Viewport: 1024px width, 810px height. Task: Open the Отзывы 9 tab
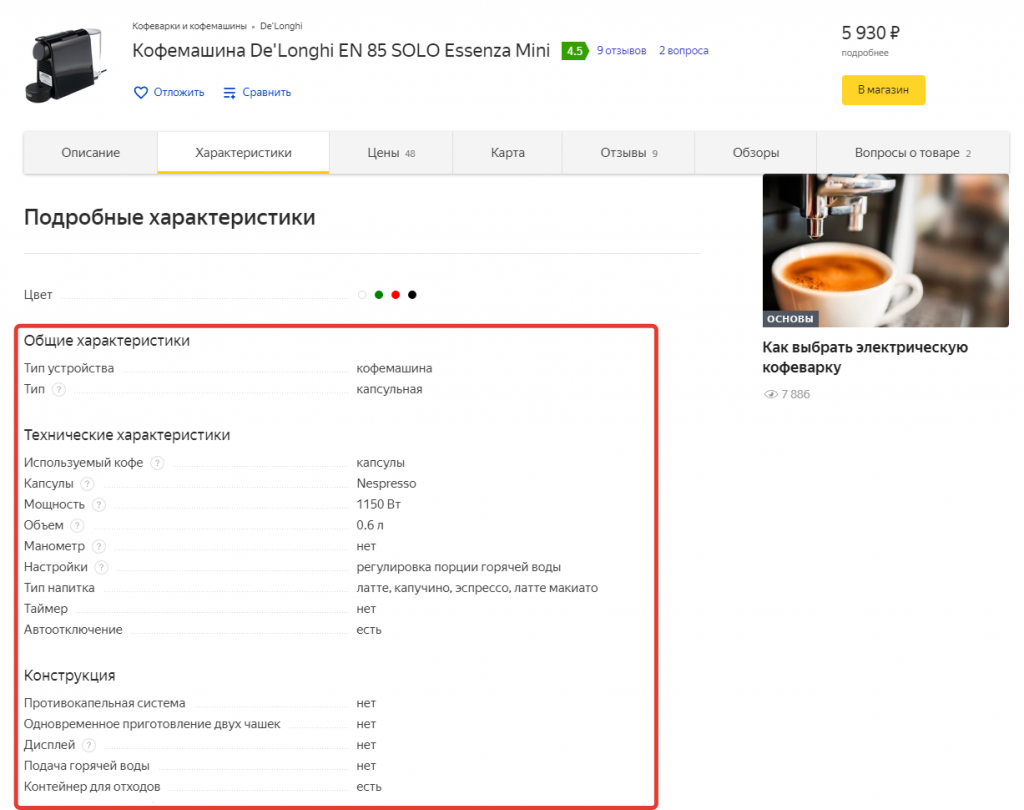point(628,153)
